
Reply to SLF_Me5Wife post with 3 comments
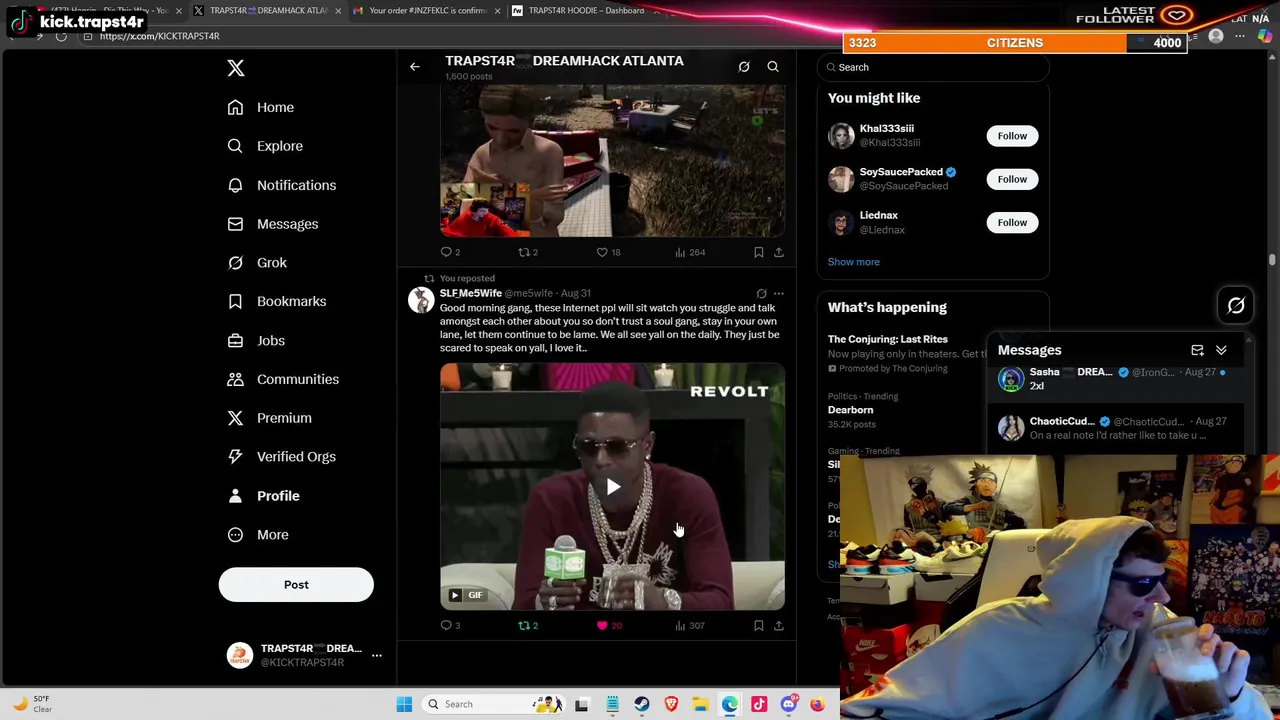pos(450,626)
